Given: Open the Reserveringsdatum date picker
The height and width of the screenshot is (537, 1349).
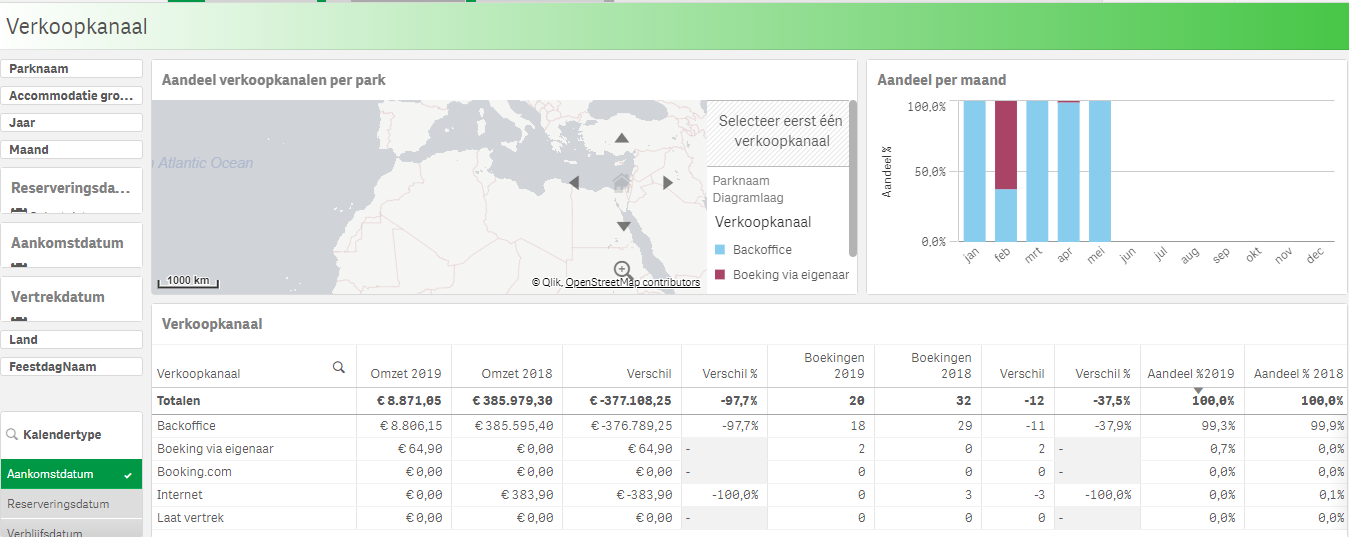Looking at the screenshot, I should (71, 190).
